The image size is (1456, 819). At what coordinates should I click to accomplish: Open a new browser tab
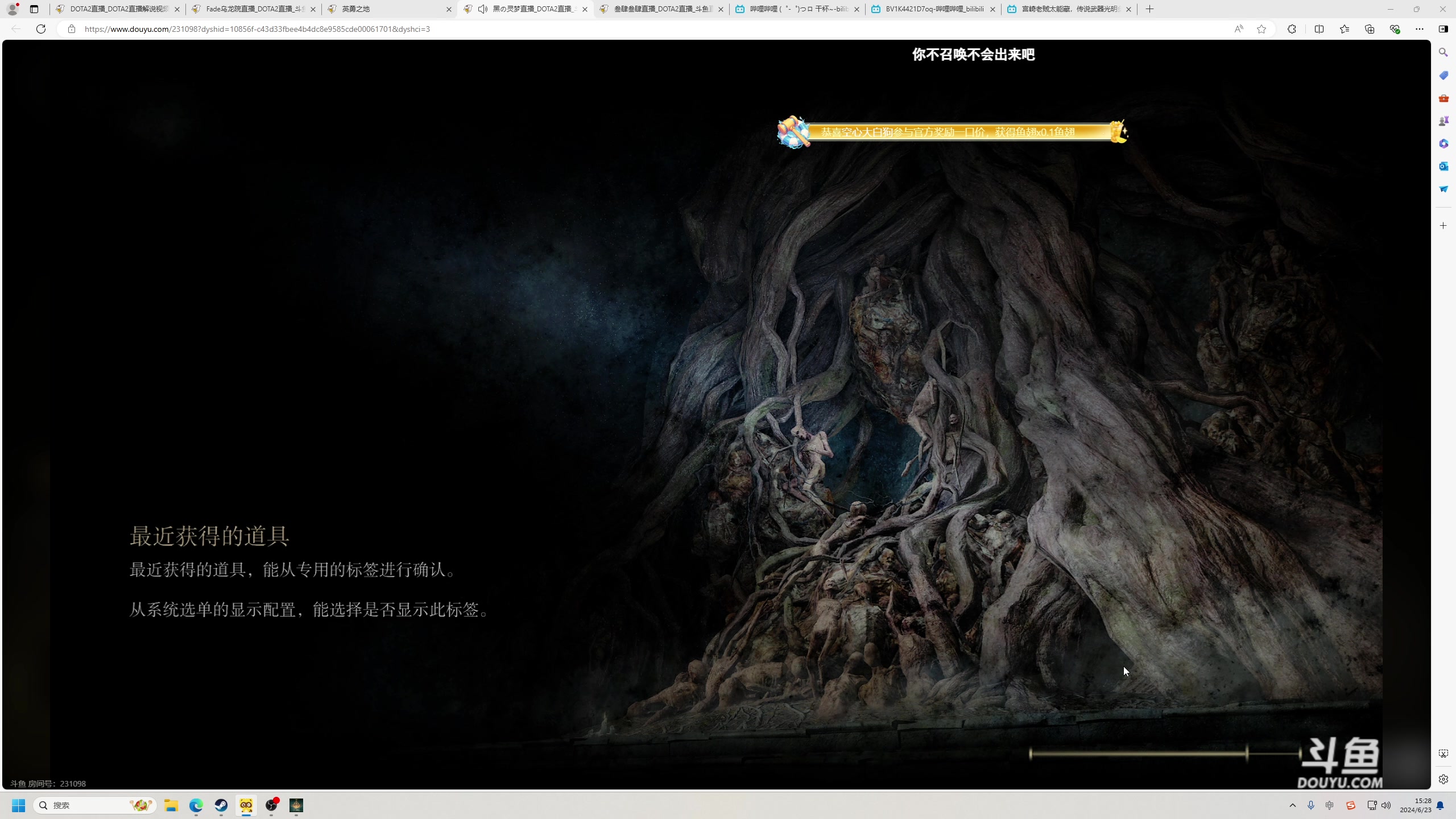[1150, 9]
